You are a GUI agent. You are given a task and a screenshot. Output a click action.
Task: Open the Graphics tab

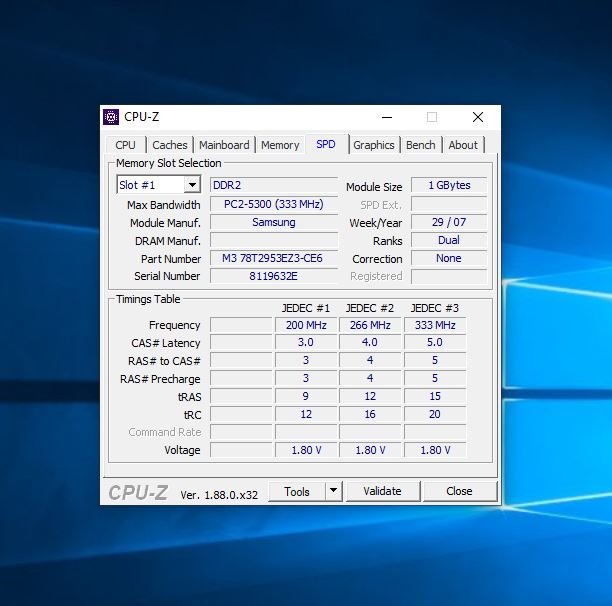(374, 145)
